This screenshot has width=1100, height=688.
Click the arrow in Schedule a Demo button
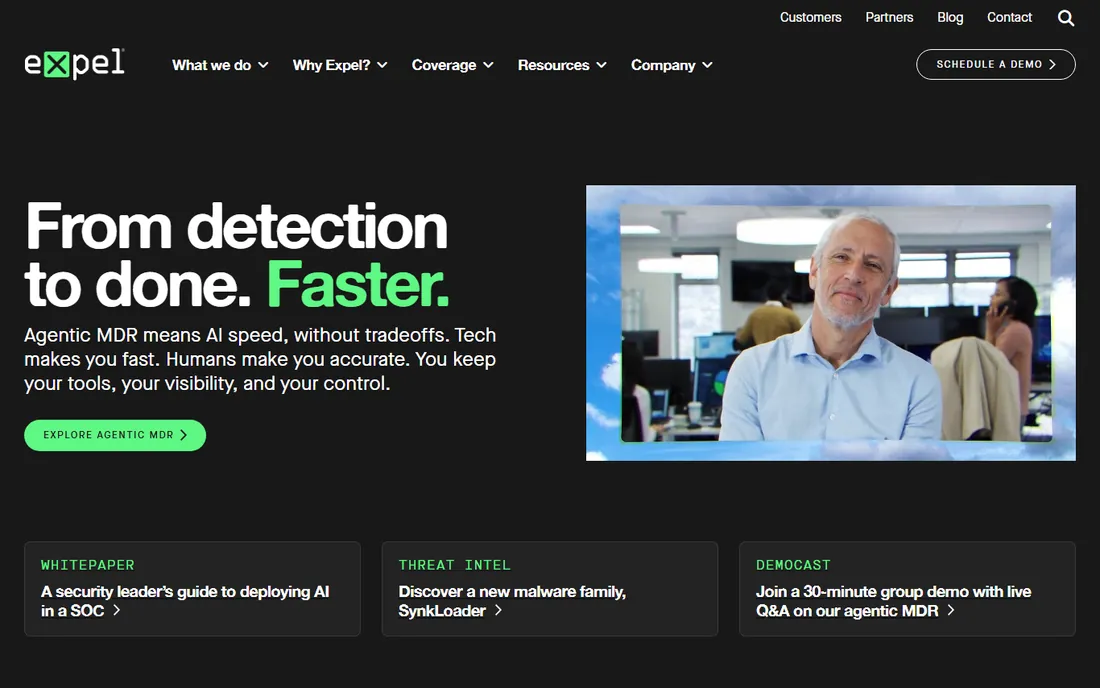point(1052,65)
